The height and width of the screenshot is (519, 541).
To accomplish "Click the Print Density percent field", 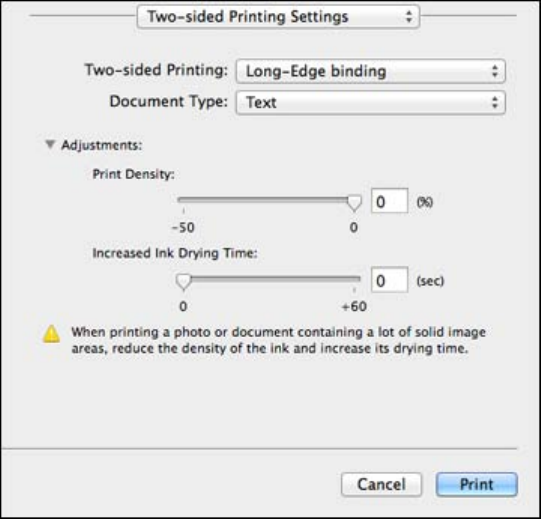I will point(390,201).
